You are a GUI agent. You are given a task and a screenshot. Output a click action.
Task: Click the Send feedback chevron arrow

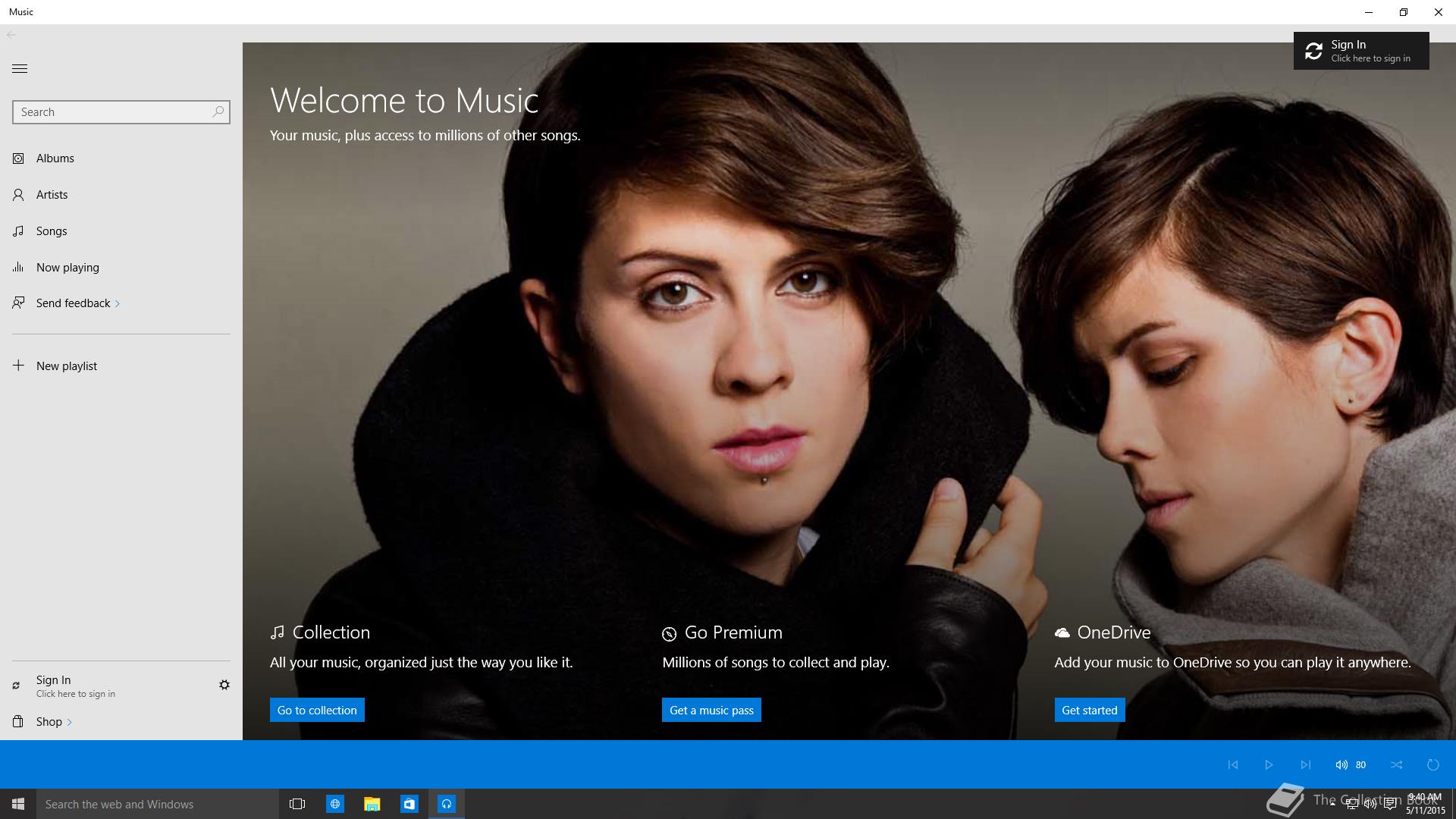click(118, 304)
